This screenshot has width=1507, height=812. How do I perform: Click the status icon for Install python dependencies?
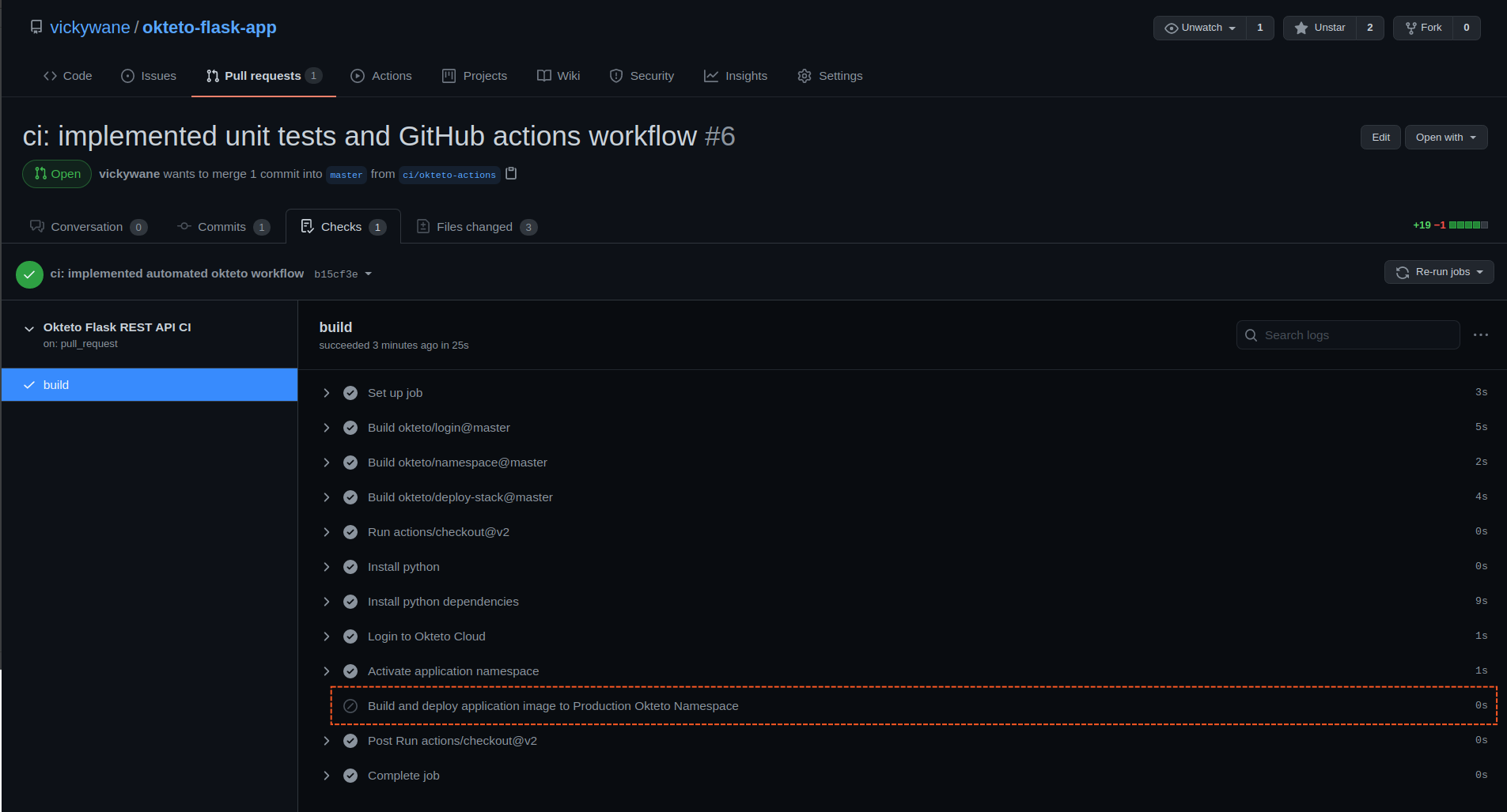pos(350,602)
